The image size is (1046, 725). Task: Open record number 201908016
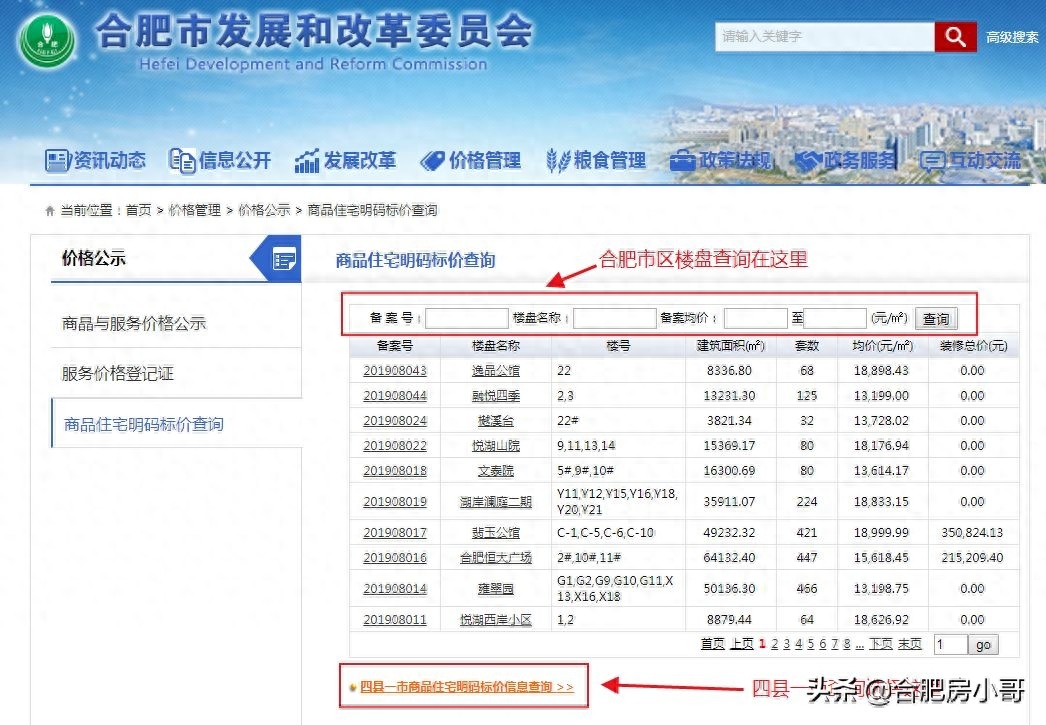[395, 558]
